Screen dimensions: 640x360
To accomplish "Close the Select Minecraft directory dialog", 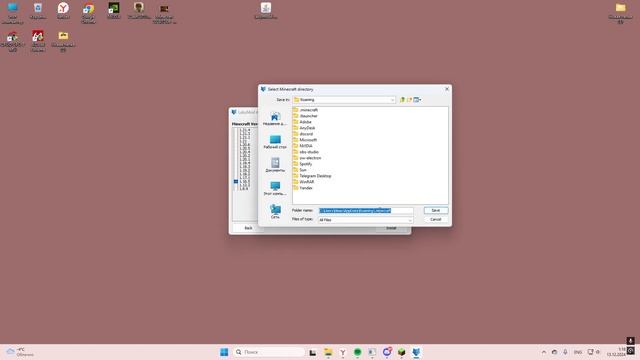I will [x=447, y=89].
